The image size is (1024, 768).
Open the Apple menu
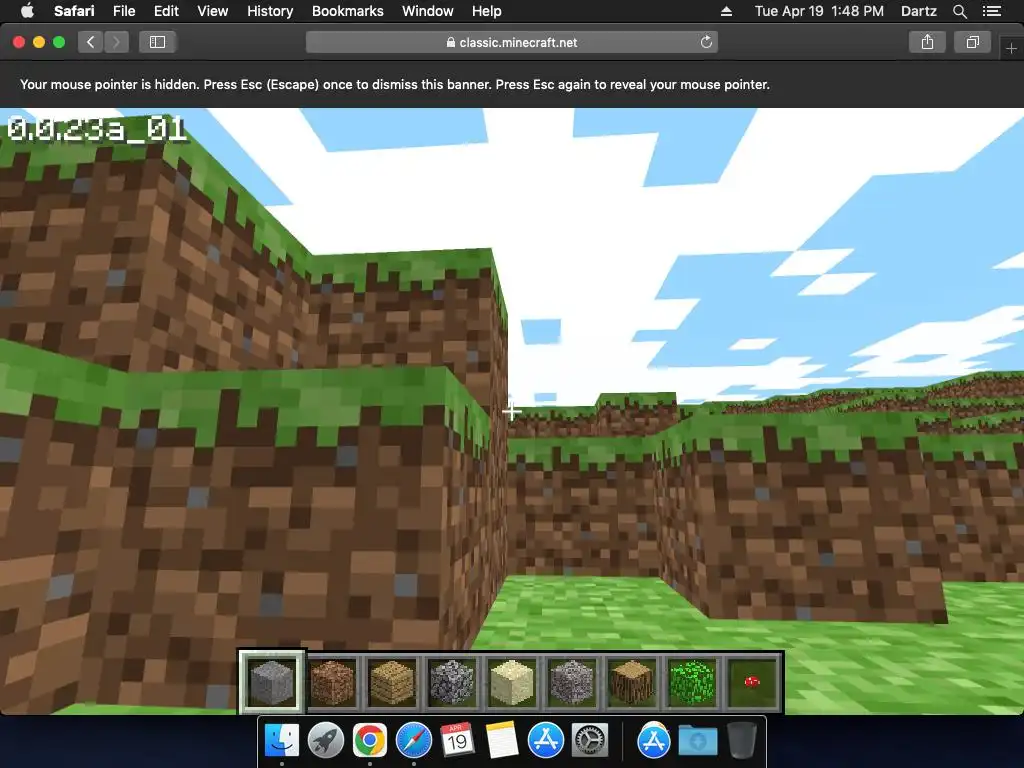[27, 11]
